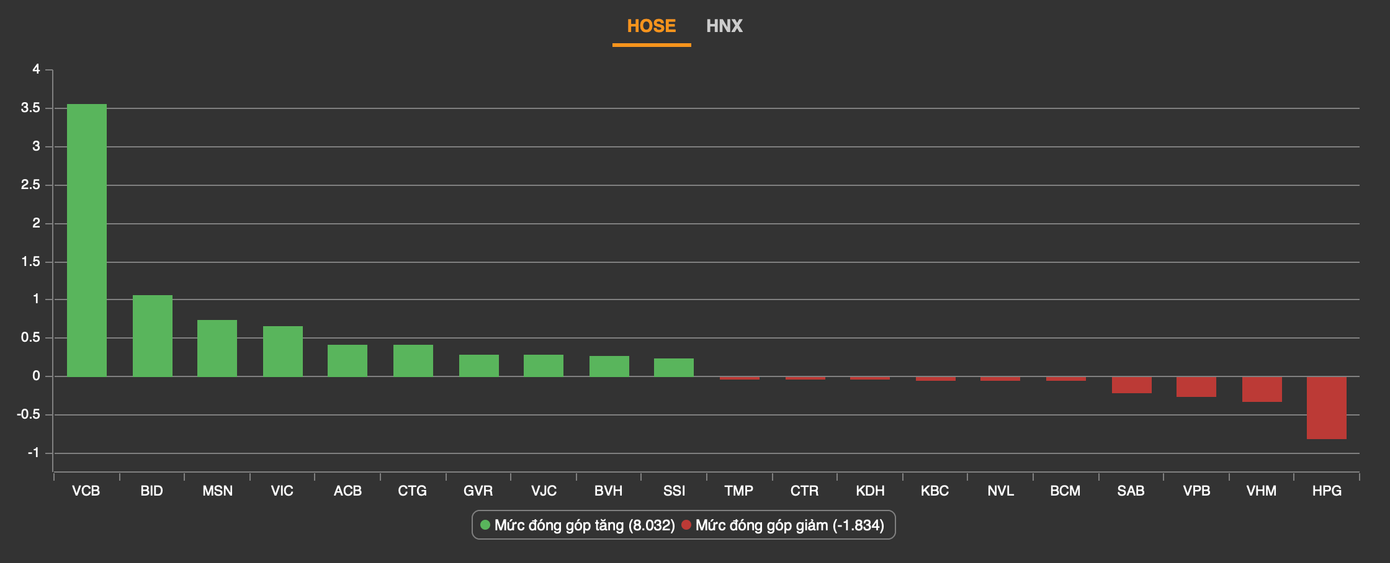
Task: Click the tall green VCB bar
Action: [x=87, y=240]
